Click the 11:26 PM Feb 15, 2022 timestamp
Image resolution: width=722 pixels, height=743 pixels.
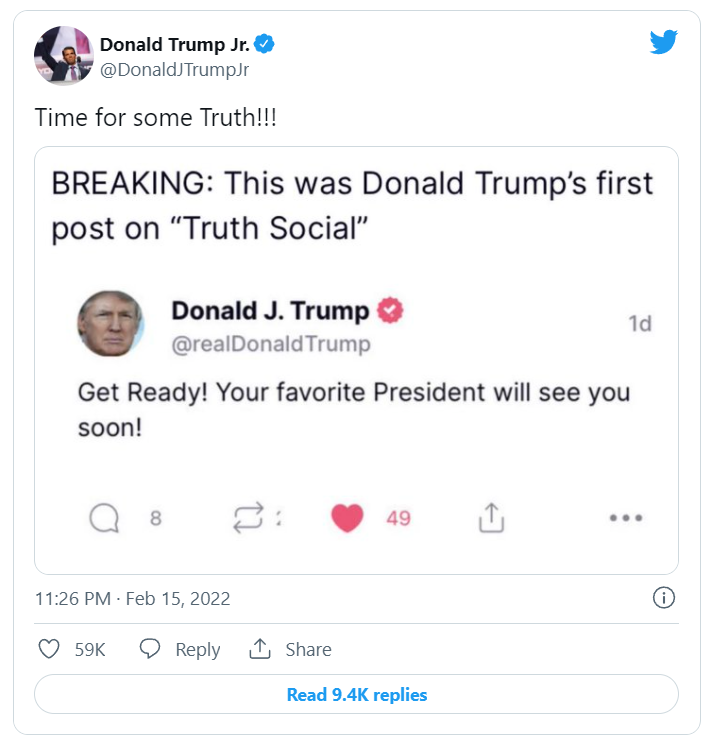coord(133,598)
